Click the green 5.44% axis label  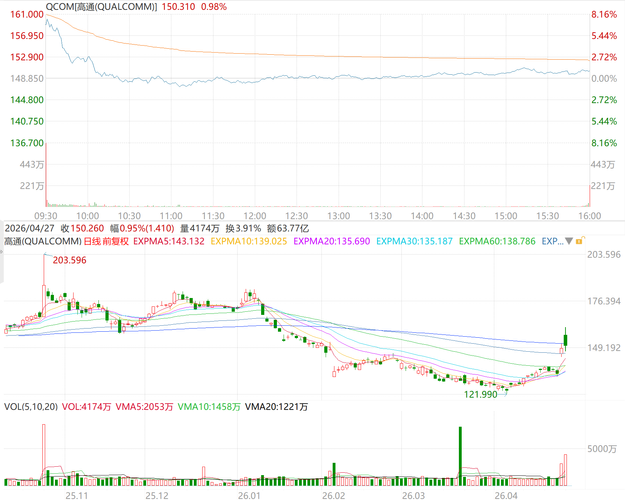(604, 121)
